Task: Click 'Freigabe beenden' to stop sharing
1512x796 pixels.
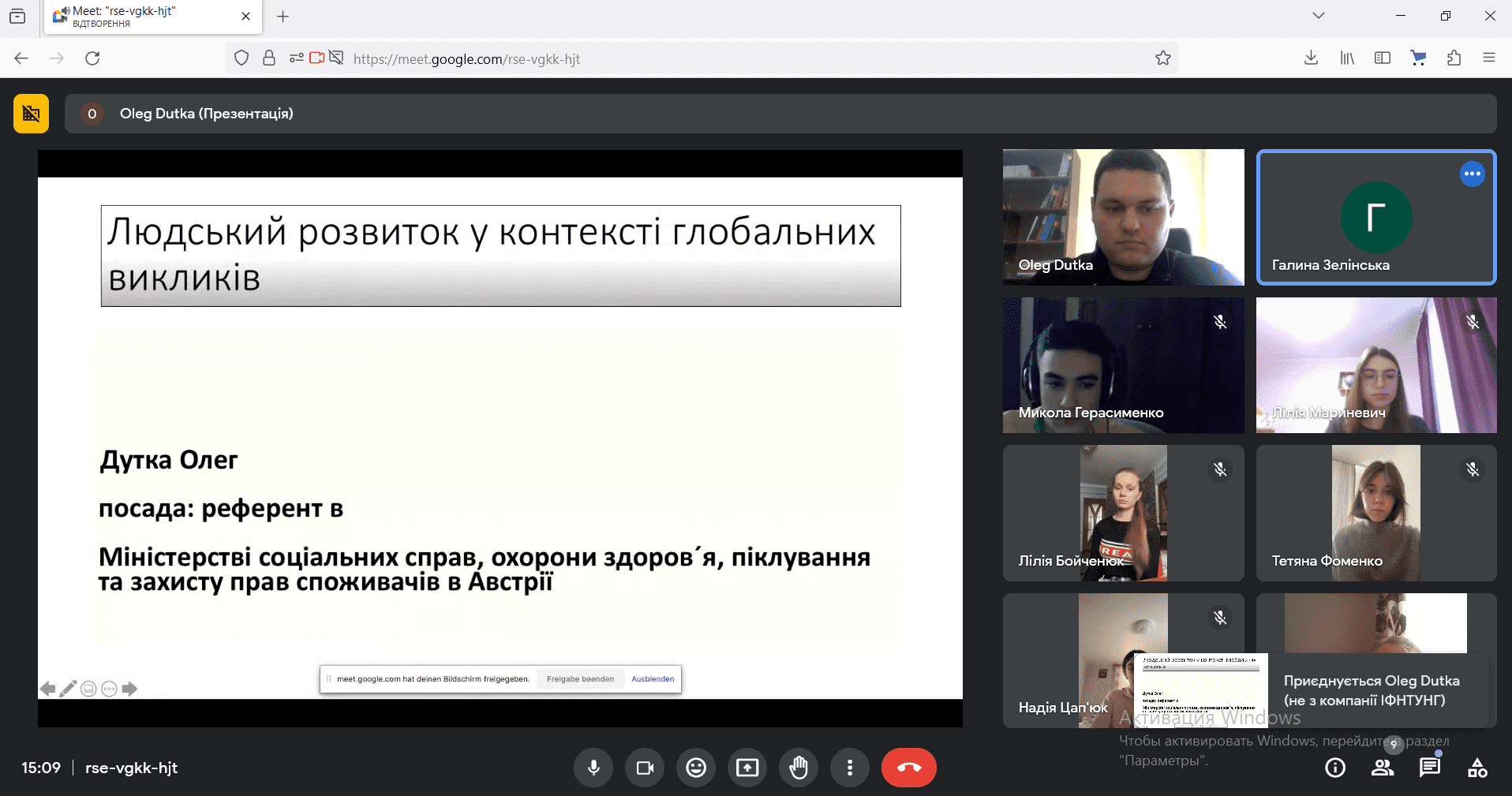Action: pos(580,679)
